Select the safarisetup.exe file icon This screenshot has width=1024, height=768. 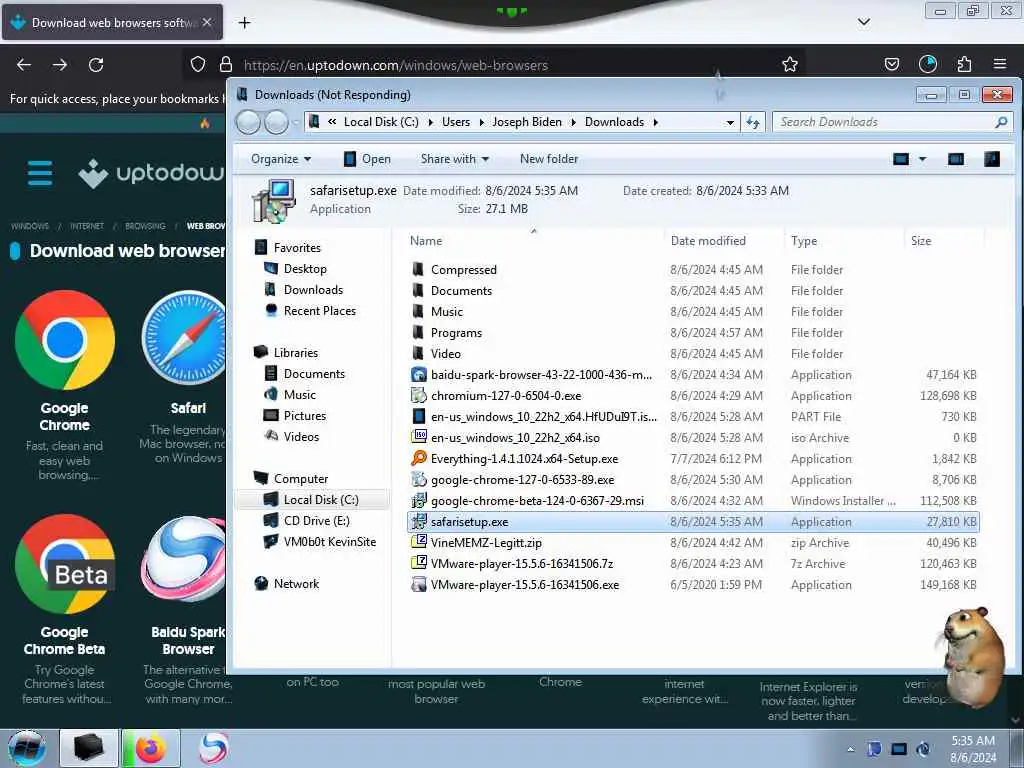click(x=419, y=521)
